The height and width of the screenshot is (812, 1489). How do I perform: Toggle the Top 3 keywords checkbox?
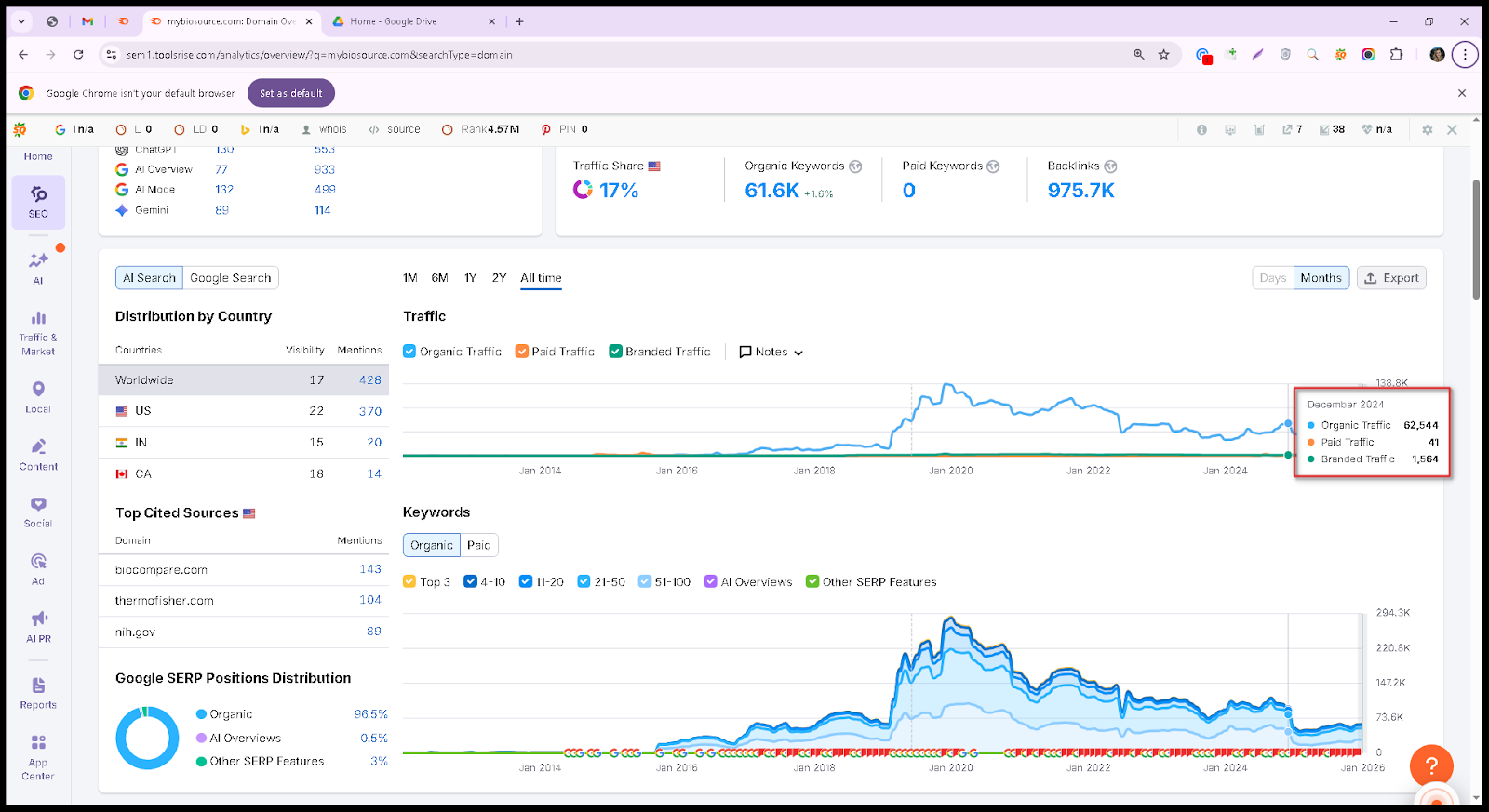tap(409, 582)
